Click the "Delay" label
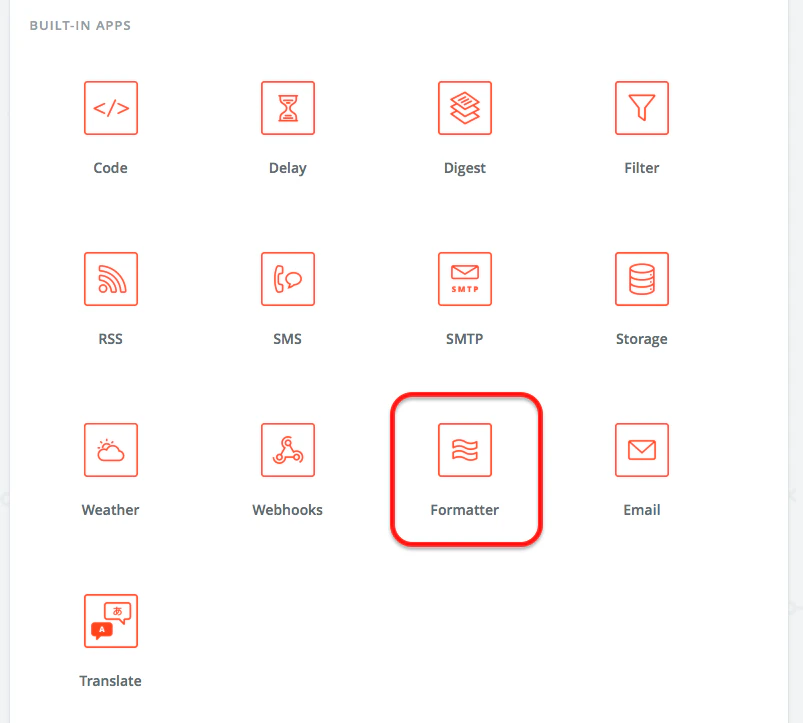The height and width of the screenshot is (723, 803). [x=288, y=168]
